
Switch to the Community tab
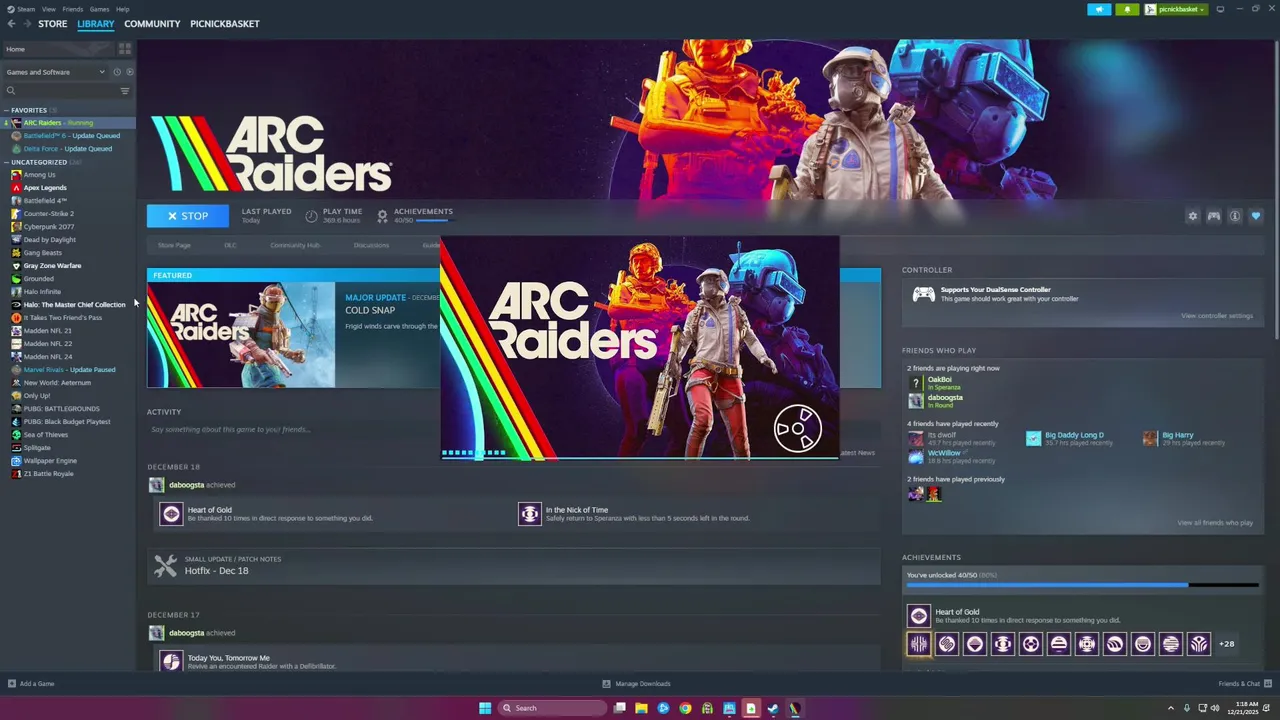click(x=152, y=24)
